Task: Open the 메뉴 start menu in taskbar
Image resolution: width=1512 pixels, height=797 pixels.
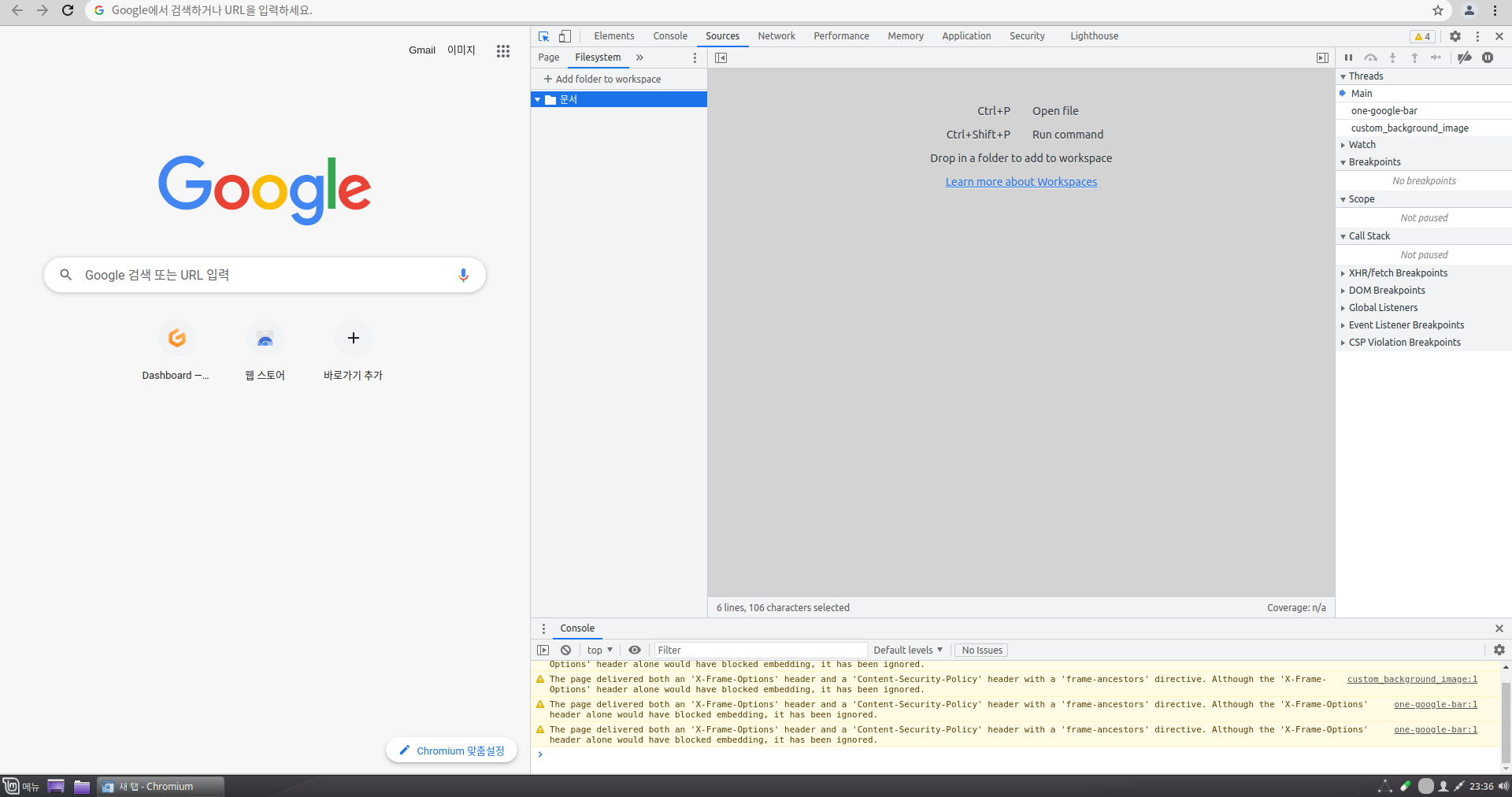Action: (22, 786)
